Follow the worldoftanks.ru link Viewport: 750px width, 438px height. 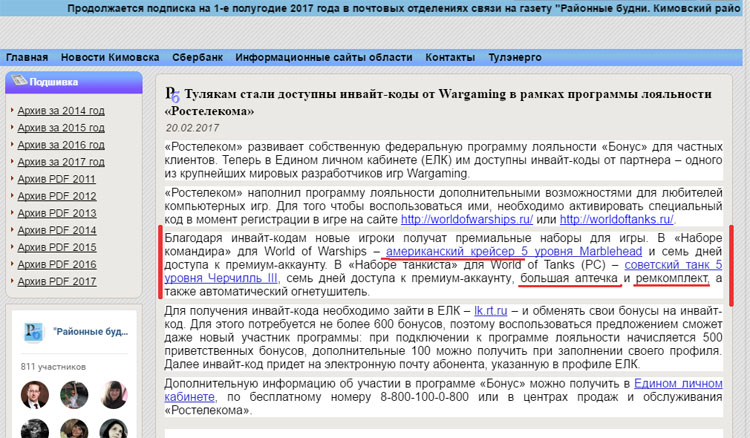click(x=616, y=218)
